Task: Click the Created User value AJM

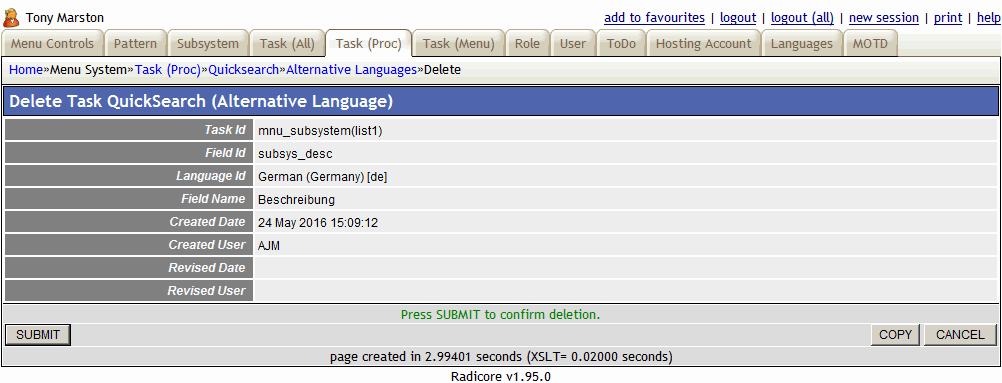Action: 269,246
